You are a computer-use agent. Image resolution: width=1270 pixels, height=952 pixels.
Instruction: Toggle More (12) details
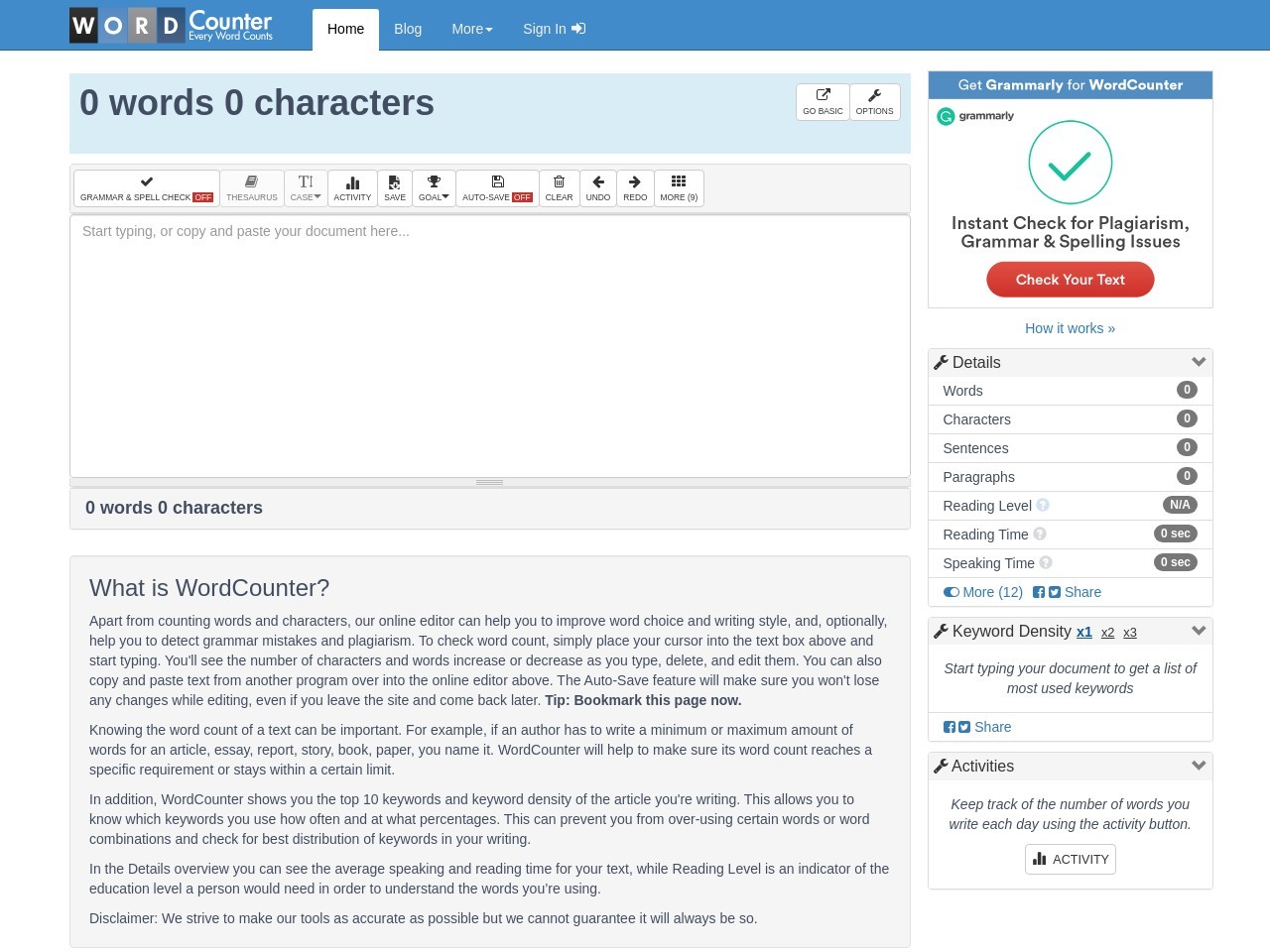[982, 592]
